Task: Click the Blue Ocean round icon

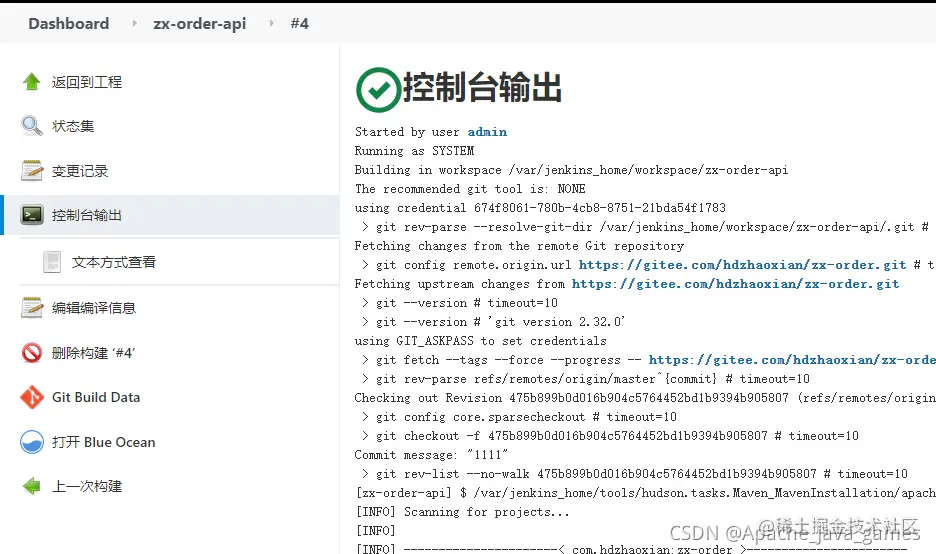Action: point(32,442)
